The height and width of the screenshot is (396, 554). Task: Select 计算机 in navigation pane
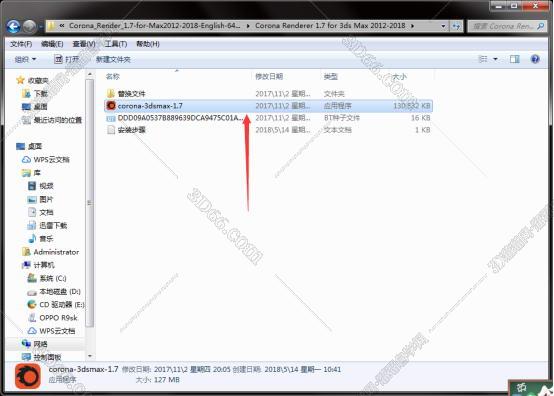(x=44, y=265)
